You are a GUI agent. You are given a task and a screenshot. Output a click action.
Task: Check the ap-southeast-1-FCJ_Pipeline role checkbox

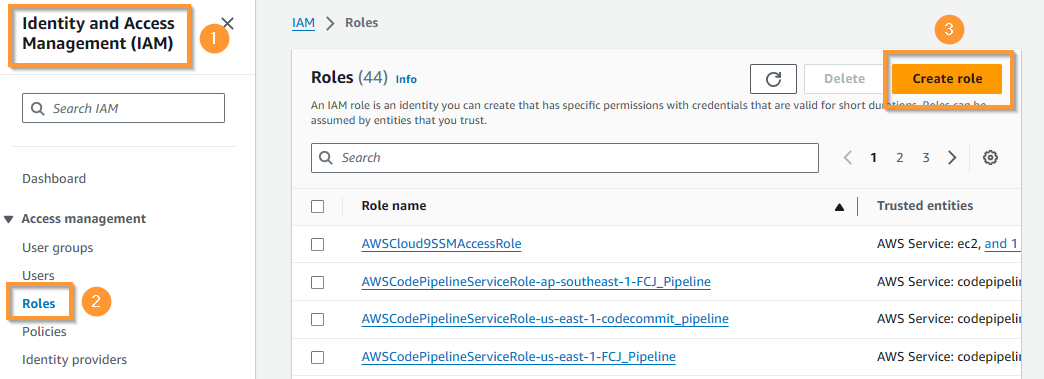pos(318,282)
